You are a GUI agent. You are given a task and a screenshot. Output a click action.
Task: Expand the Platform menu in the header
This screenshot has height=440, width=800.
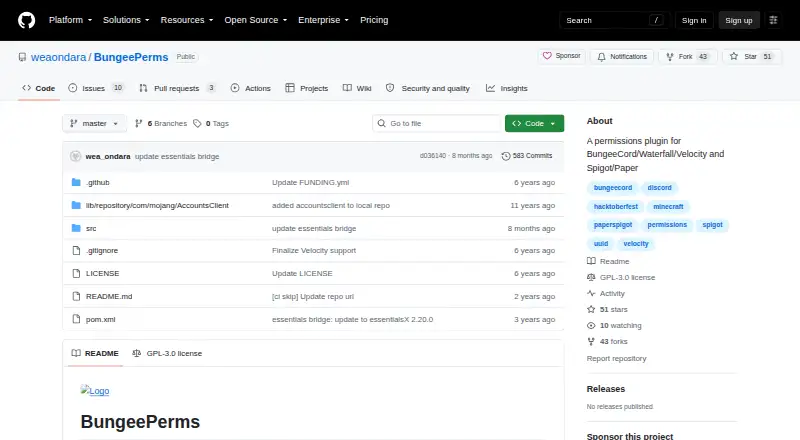[70, 20]
